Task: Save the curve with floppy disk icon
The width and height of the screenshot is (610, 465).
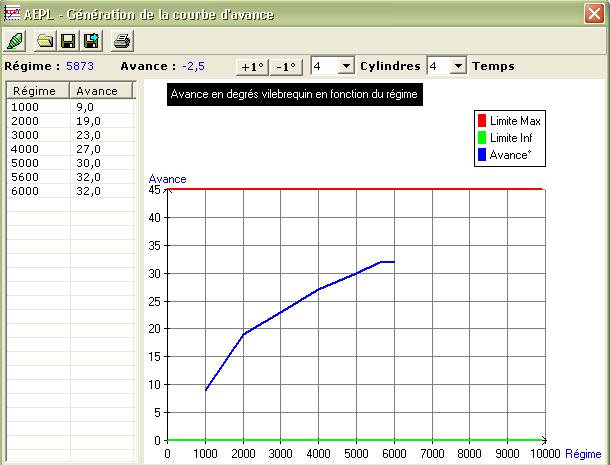Action: 68,41
